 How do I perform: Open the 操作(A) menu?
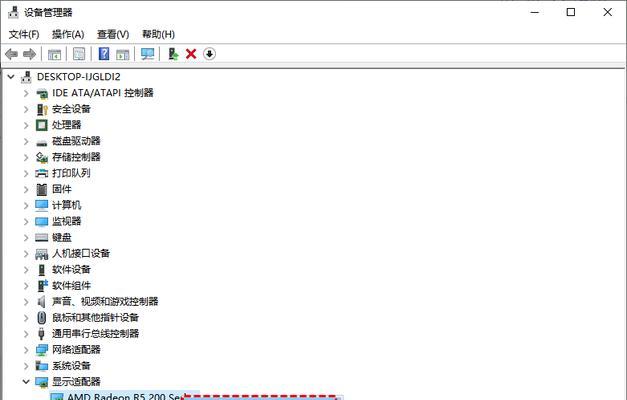click(x=68, y=34)
